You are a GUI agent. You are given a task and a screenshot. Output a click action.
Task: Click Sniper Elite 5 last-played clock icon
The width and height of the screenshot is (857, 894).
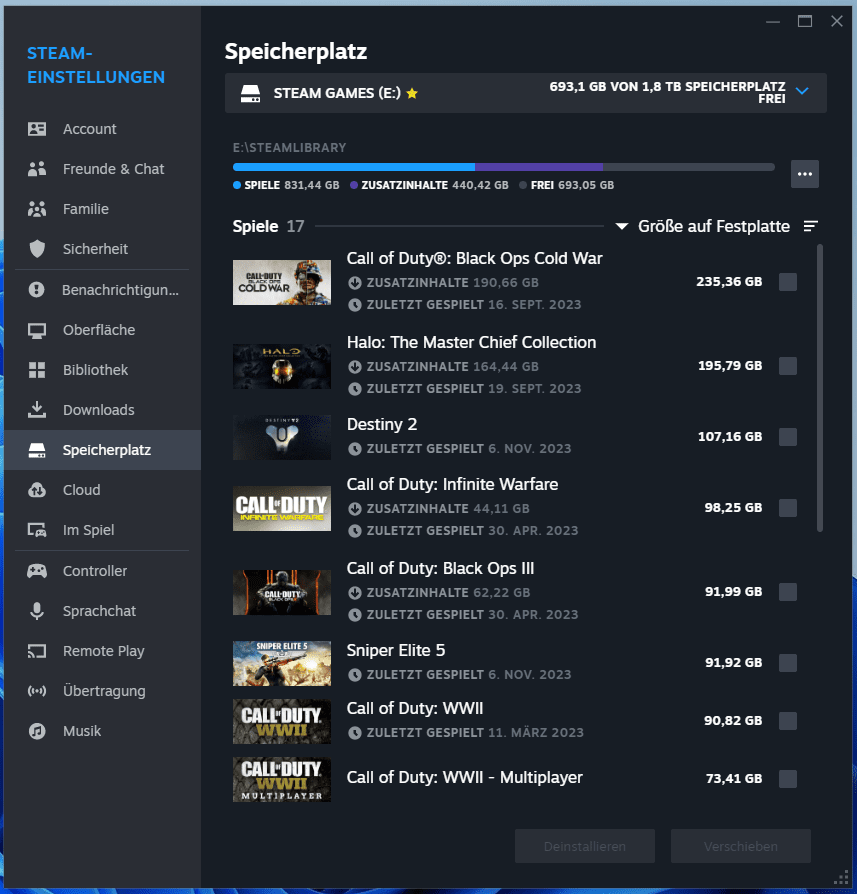355,674
